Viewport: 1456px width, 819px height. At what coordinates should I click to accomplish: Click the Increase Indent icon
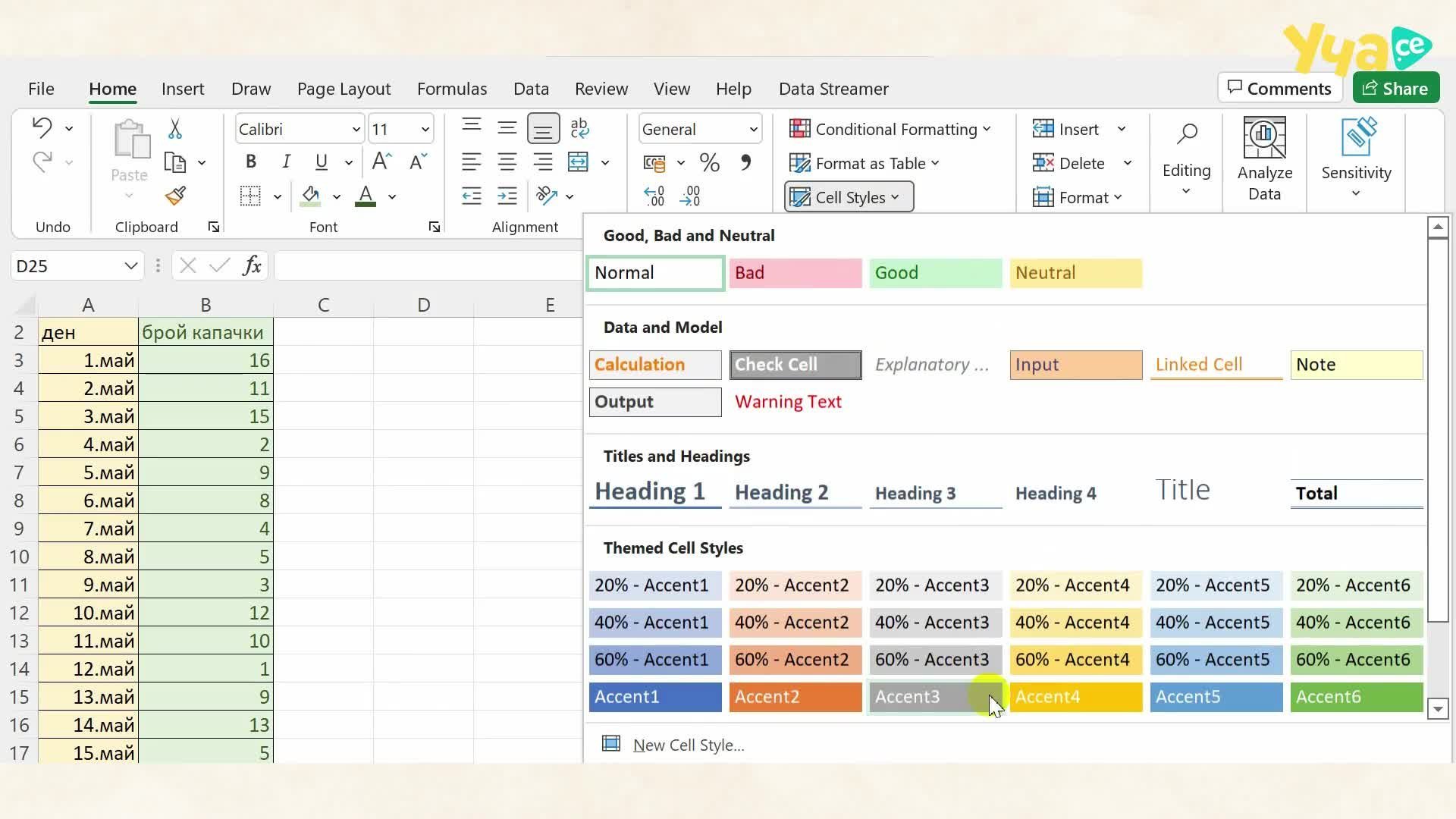click(507, 196)
